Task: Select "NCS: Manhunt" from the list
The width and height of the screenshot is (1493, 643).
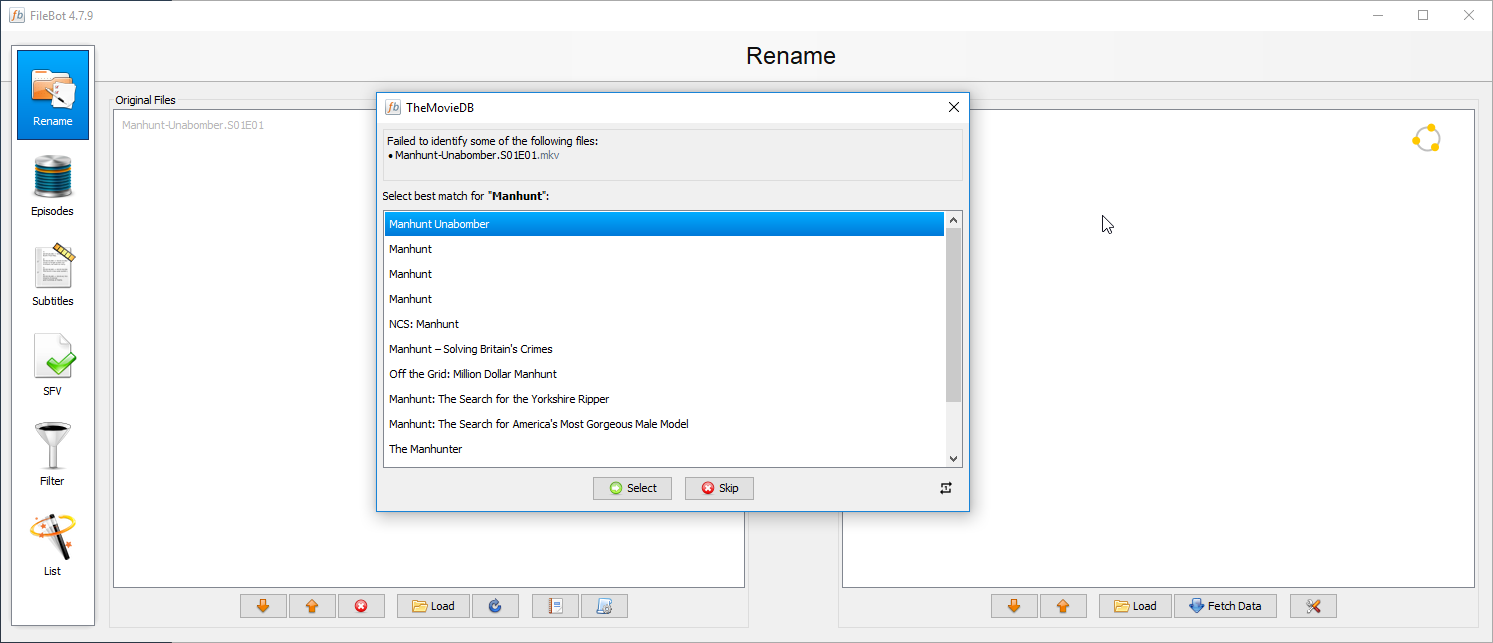Action: 664,324
